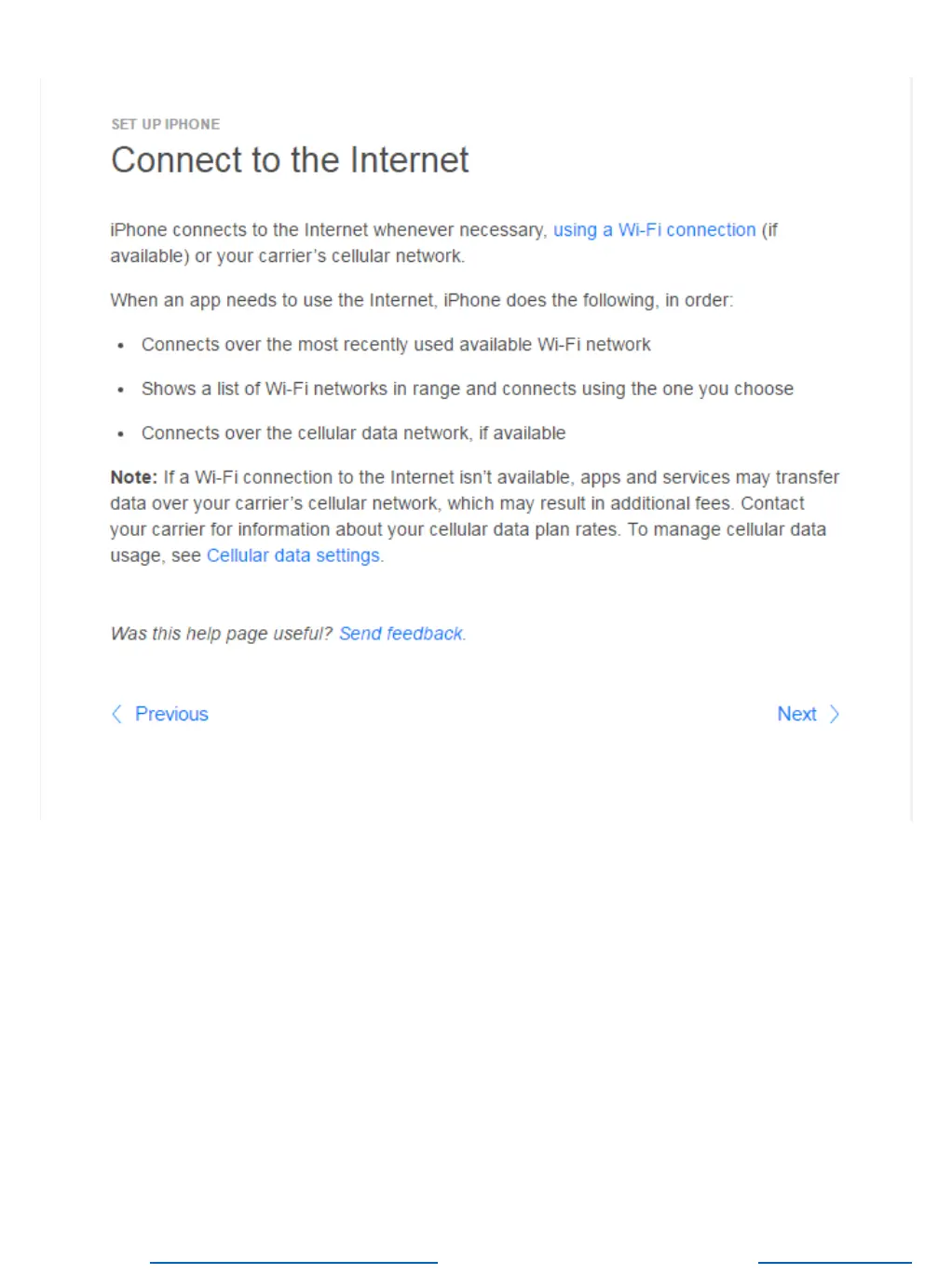
Task: Click the left chevron beside Previous
Action: point(116,714)
